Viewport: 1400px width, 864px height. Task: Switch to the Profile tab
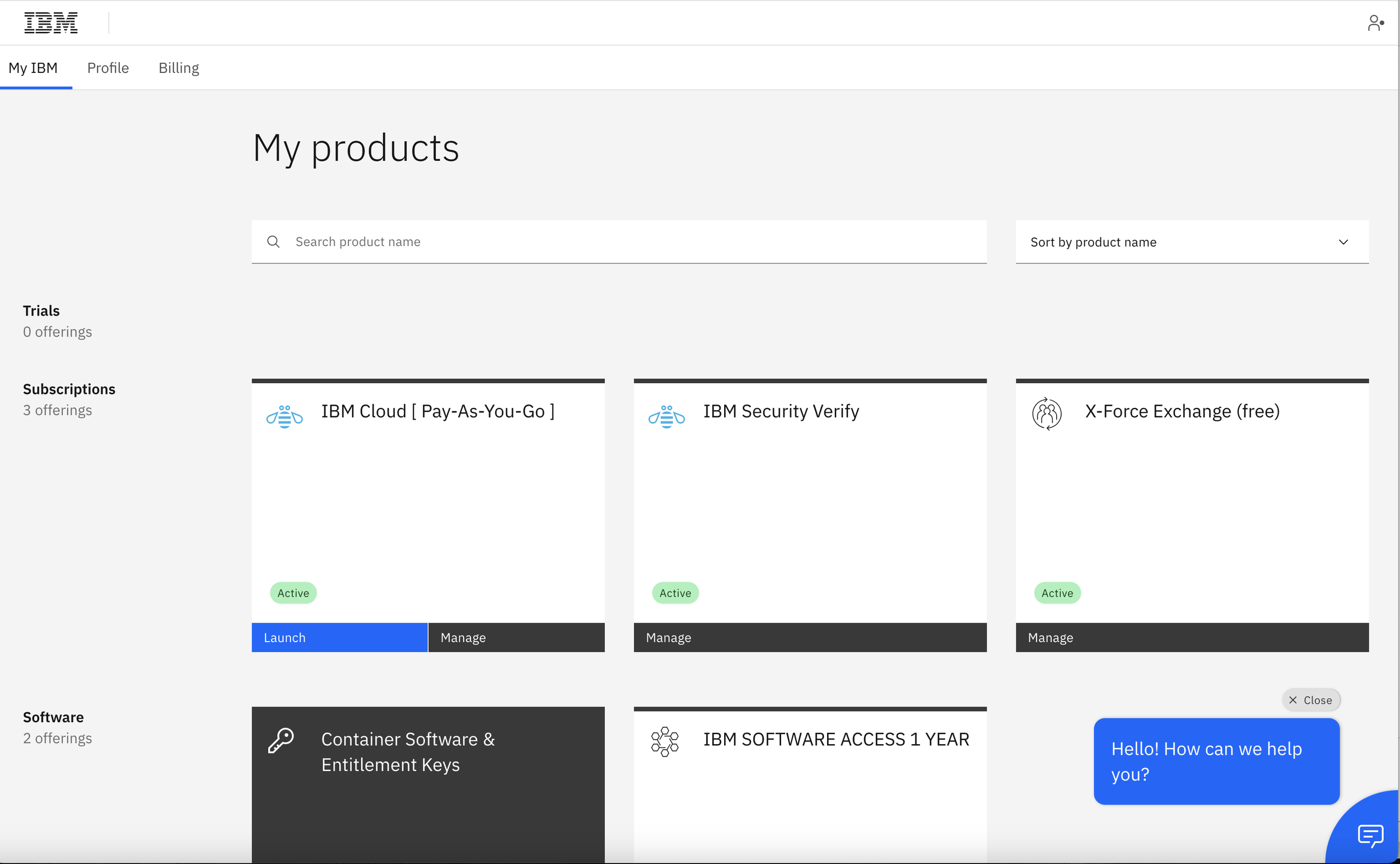(108, 68)
